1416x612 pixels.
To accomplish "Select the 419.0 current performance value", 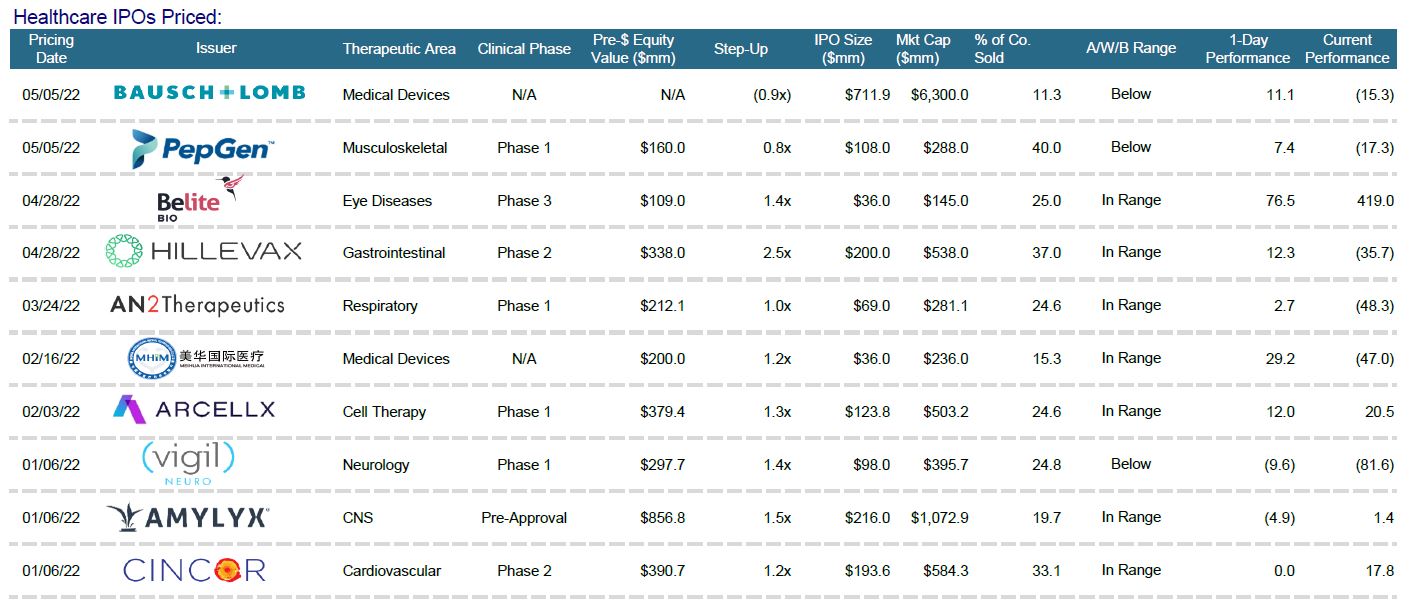I will 1375,201.
